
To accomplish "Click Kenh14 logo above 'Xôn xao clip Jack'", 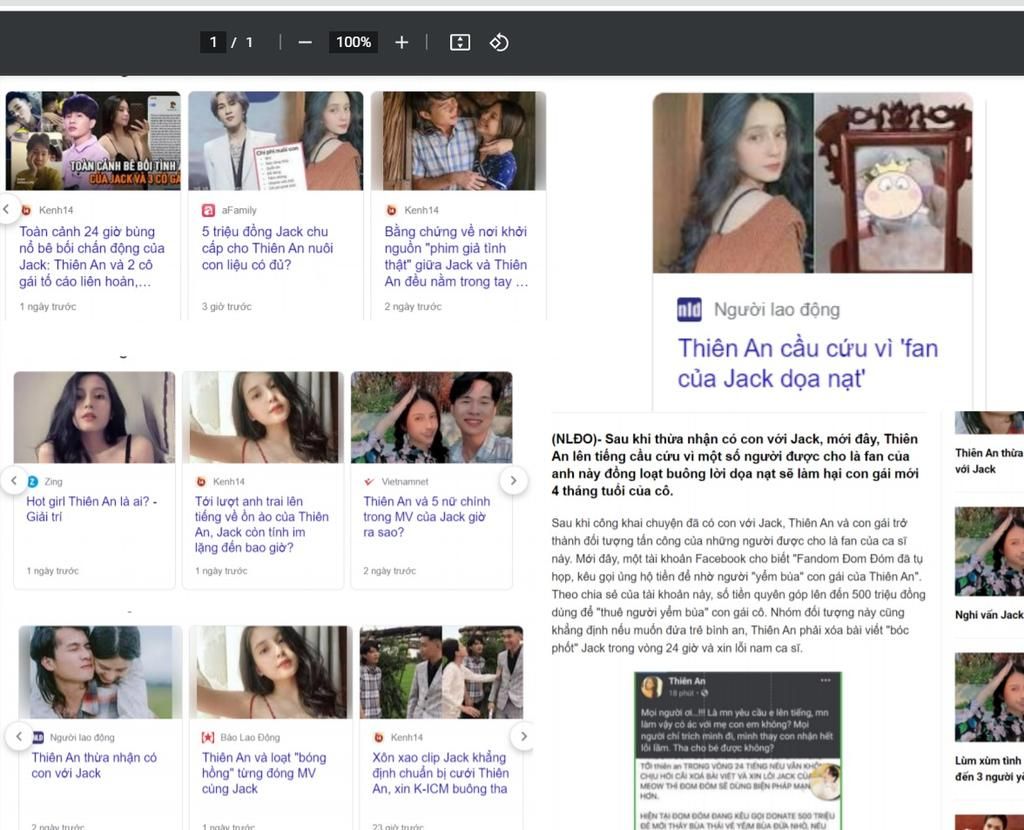I will click(x=378, y=737).
